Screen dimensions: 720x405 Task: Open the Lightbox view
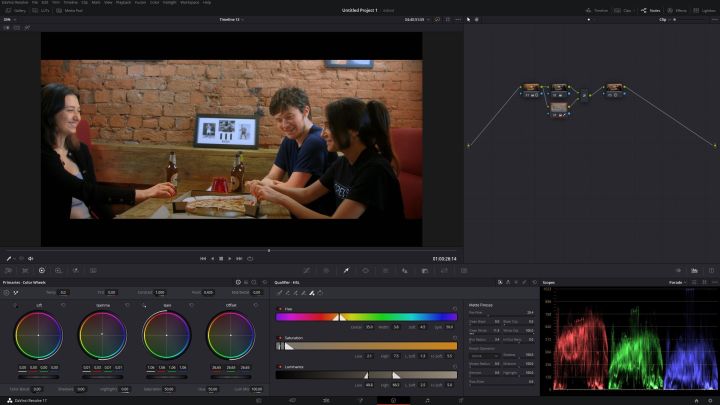[705, 10]
